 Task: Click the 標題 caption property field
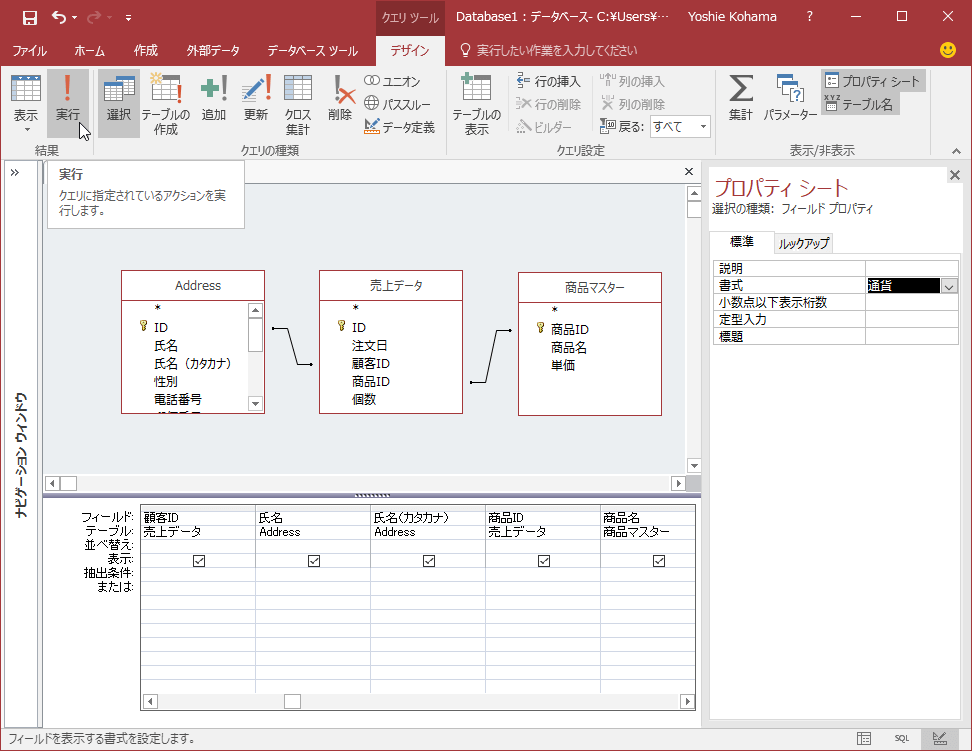point(911,337)
